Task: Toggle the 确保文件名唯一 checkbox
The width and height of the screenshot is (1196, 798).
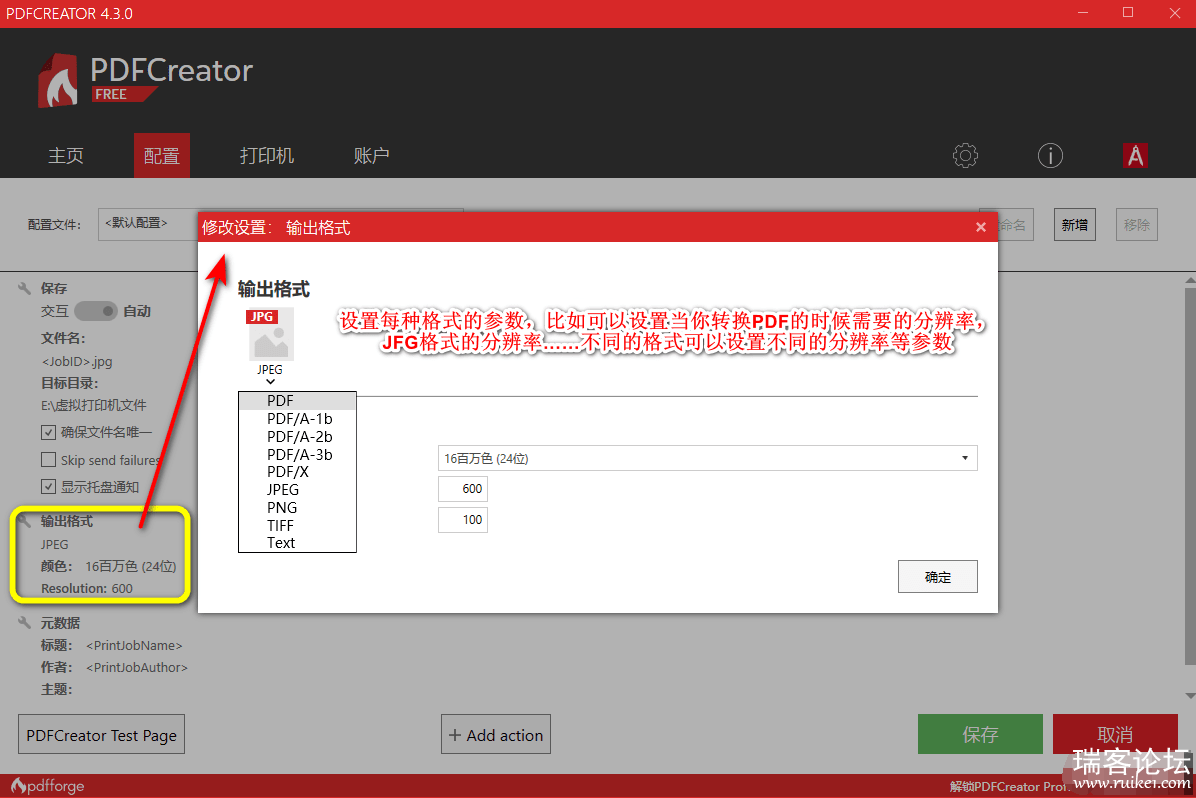Action: pyautogui.click(x=48, y=433)
